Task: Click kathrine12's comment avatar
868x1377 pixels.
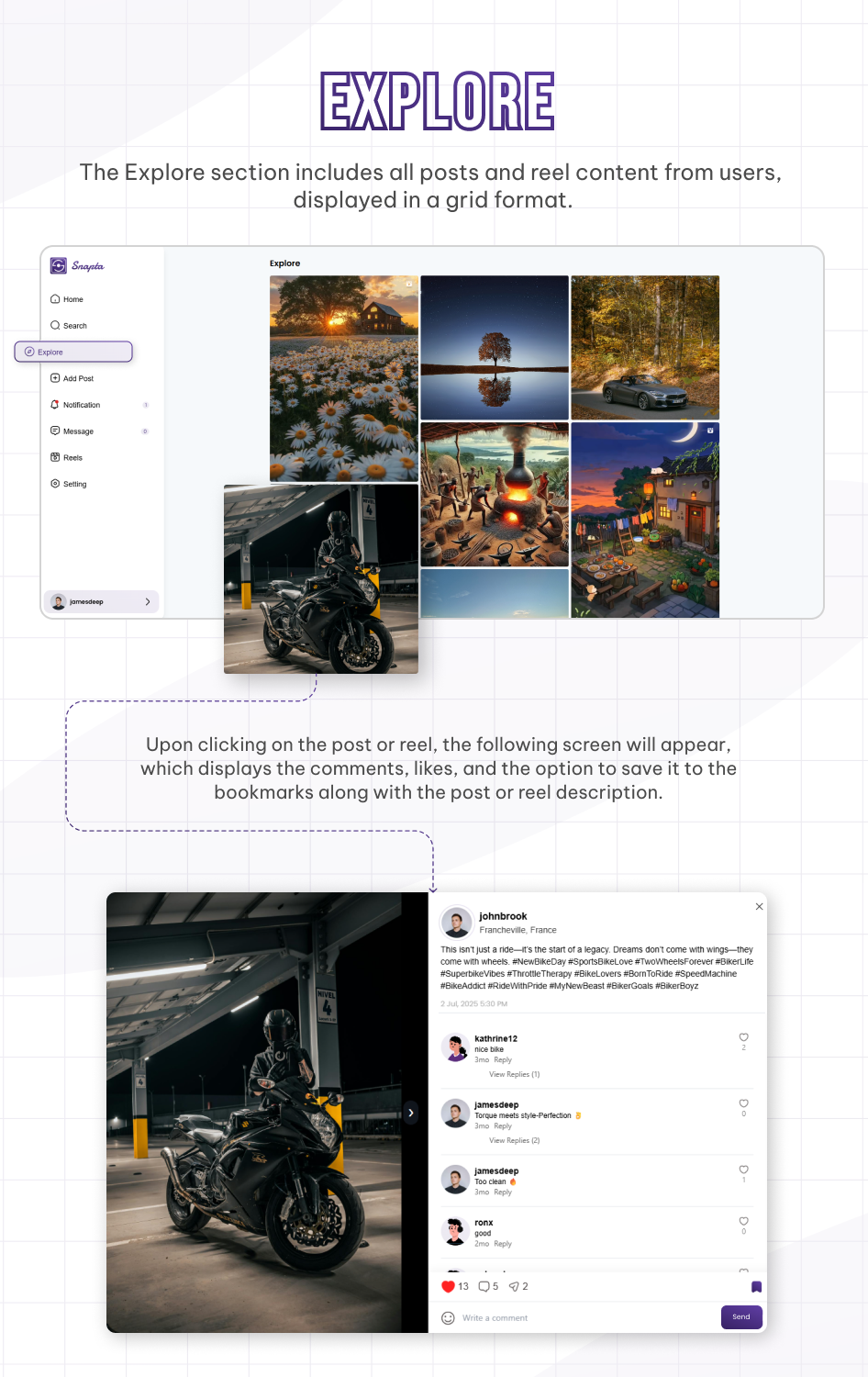Action: click(x=455, y=1047)
